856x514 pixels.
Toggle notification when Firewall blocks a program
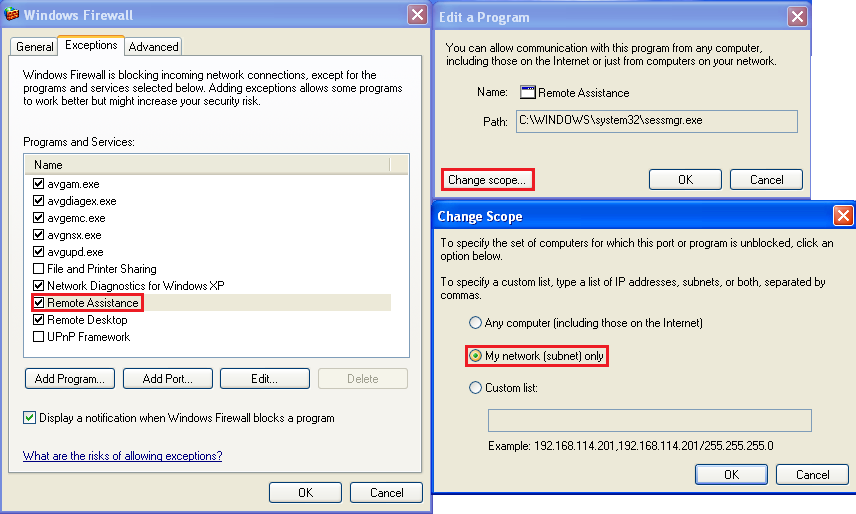(29, 418)
